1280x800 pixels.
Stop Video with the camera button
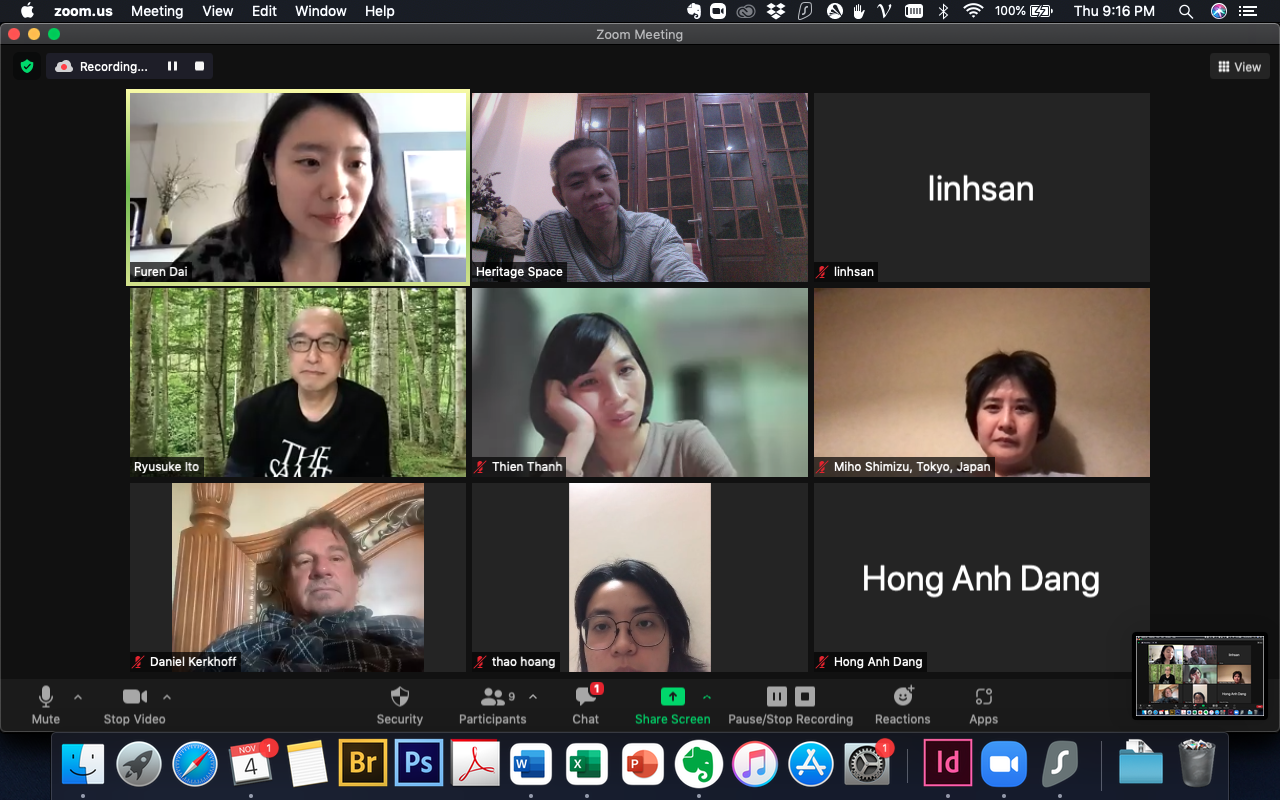tap(134, 697)
